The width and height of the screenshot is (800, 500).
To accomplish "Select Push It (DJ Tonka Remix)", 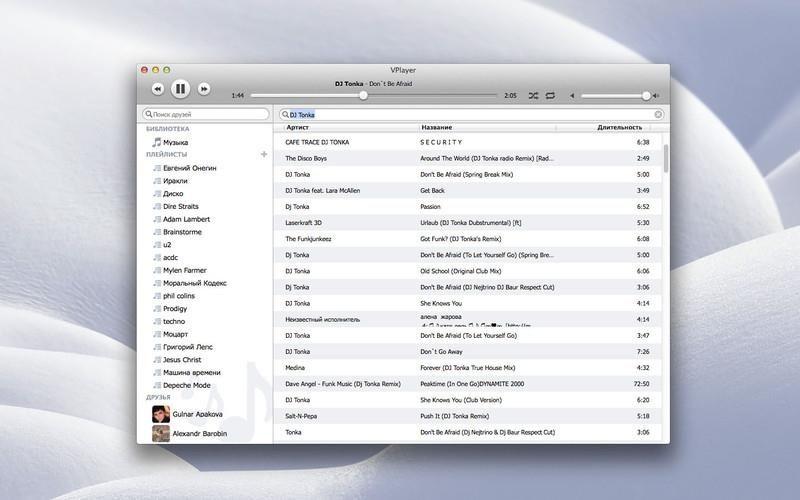I will pyautogui.click(x=467, y=416).
